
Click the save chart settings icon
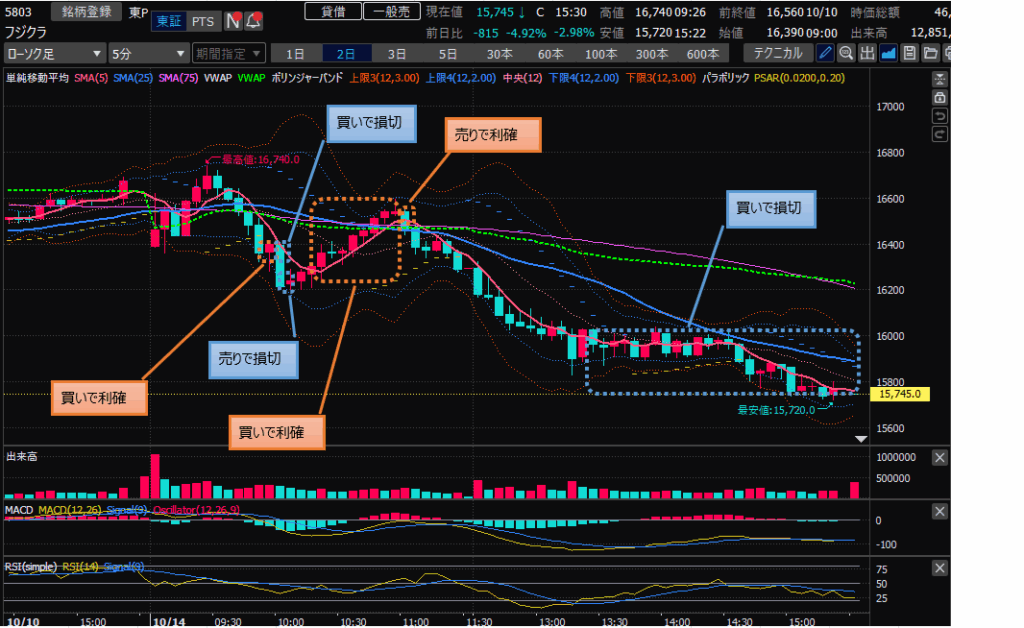tap(909, 53)
